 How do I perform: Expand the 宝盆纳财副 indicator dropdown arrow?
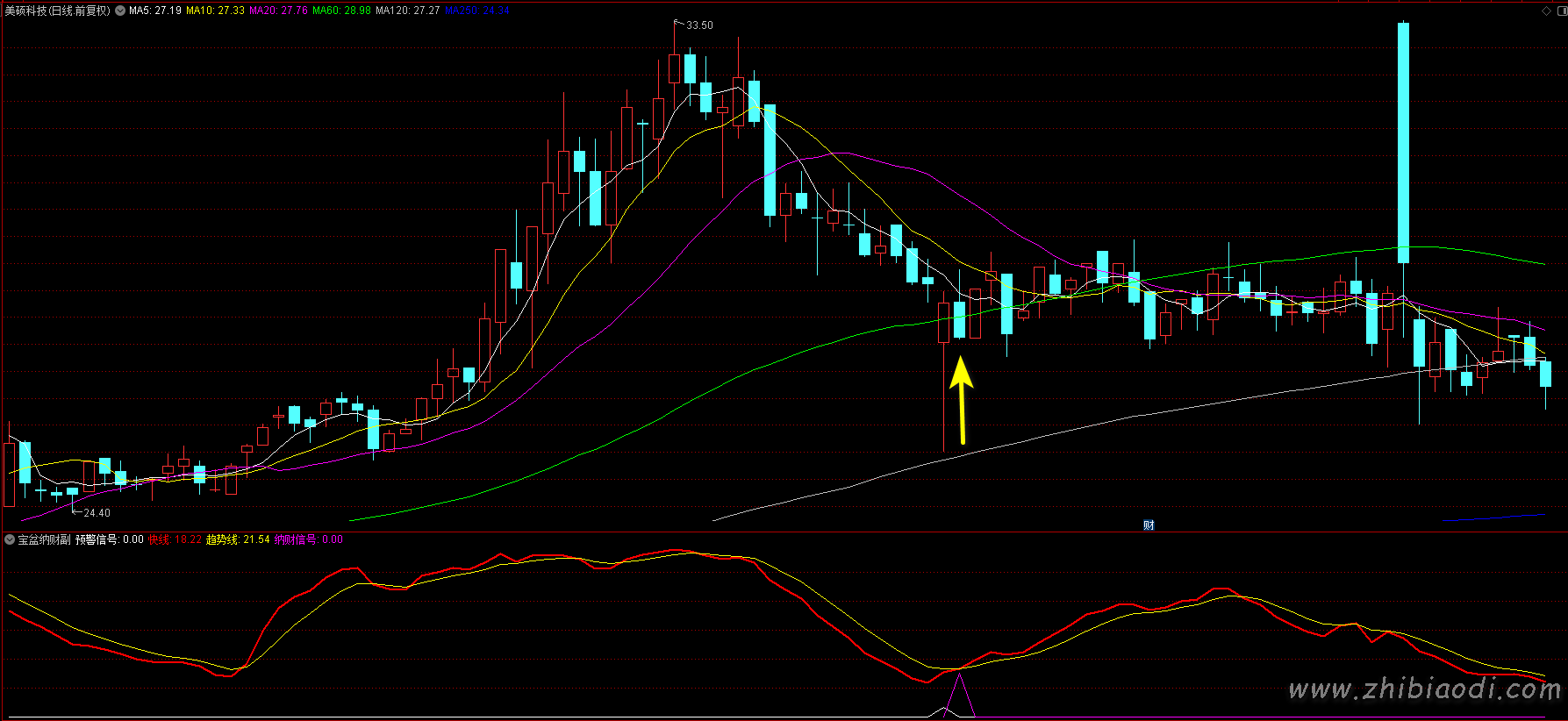(x=10, y=539)
